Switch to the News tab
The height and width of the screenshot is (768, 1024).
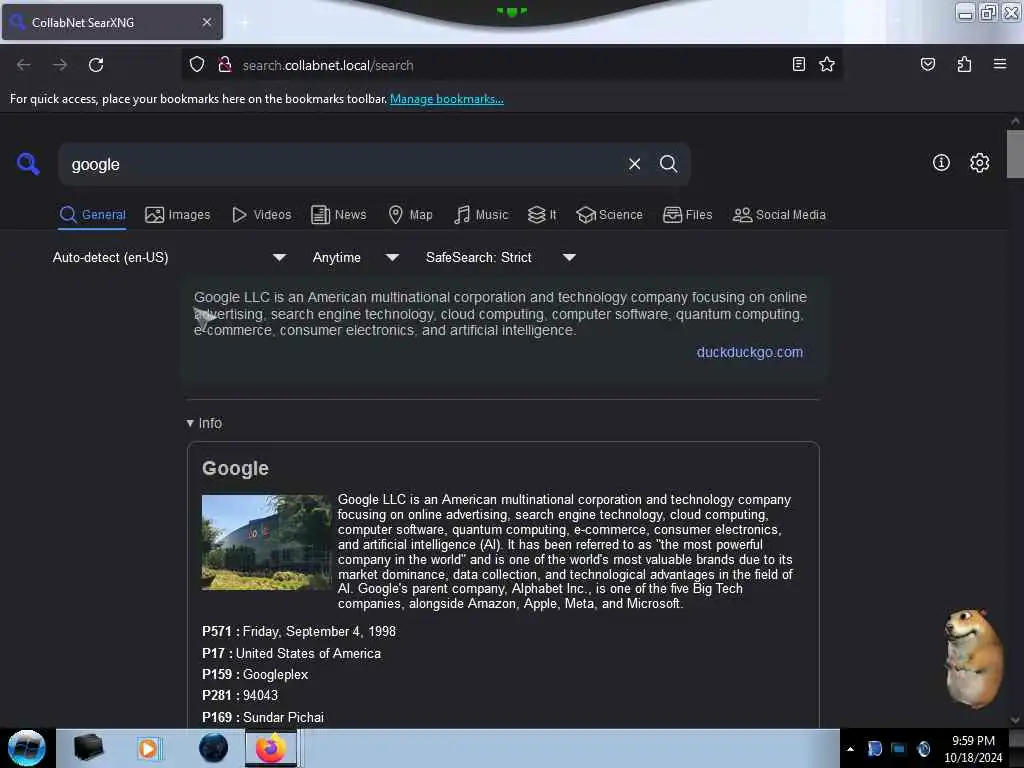point(338,215)
